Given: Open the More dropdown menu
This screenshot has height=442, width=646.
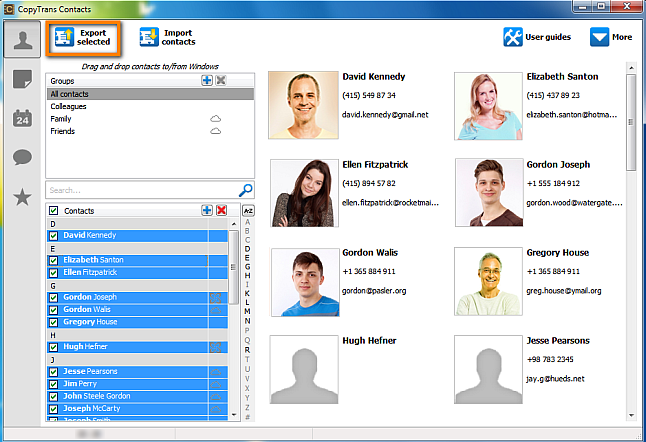Looking at the screenshot, I should [x=611, y=37].
